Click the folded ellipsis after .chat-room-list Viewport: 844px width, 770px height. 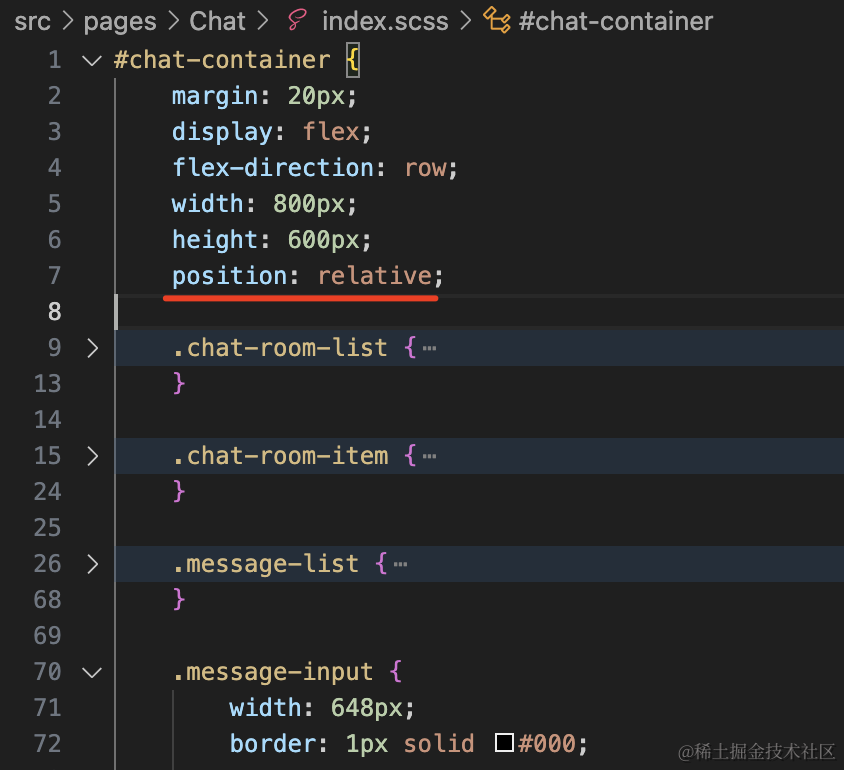coord(429,348)
